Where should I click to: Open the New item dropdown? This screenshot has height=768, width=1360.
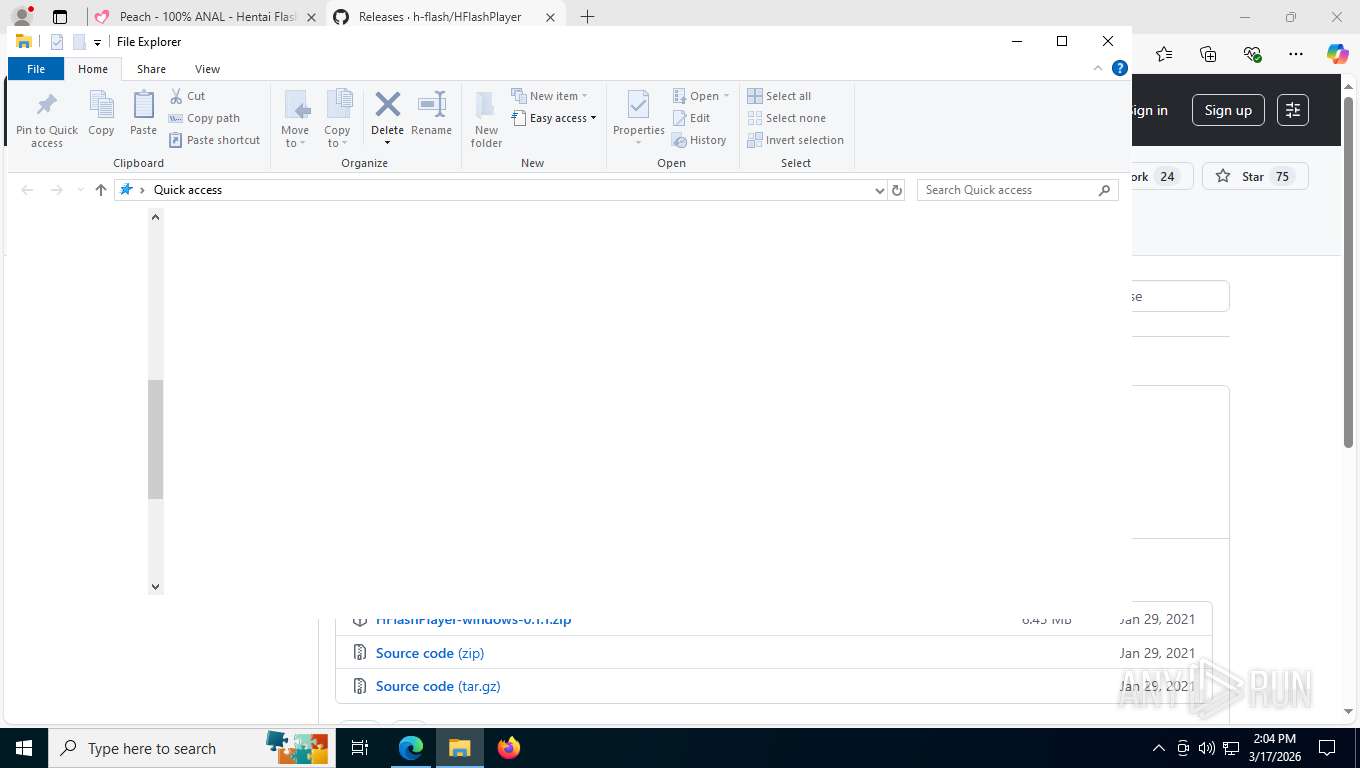click(x=549, y=96)
